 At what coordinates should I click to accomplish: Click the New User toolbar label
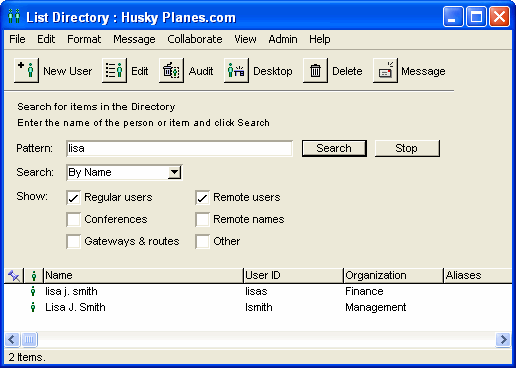tap(68, 71)
